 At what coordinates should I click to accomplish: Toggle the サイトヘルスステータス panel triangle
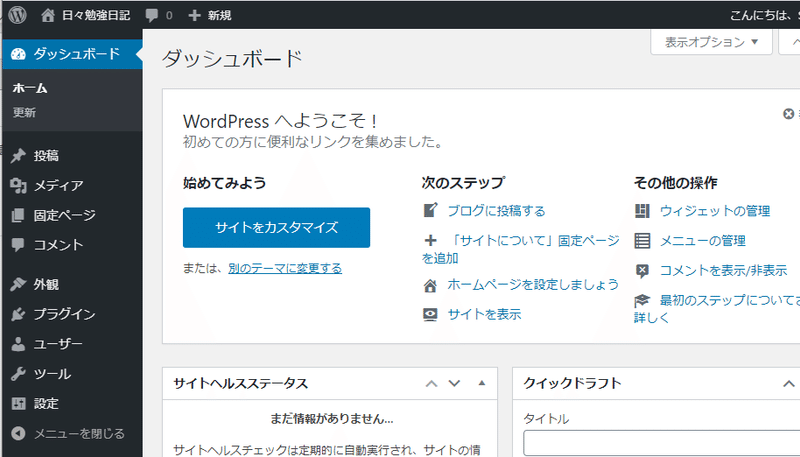pyautogui.click(x=482, y=383)
